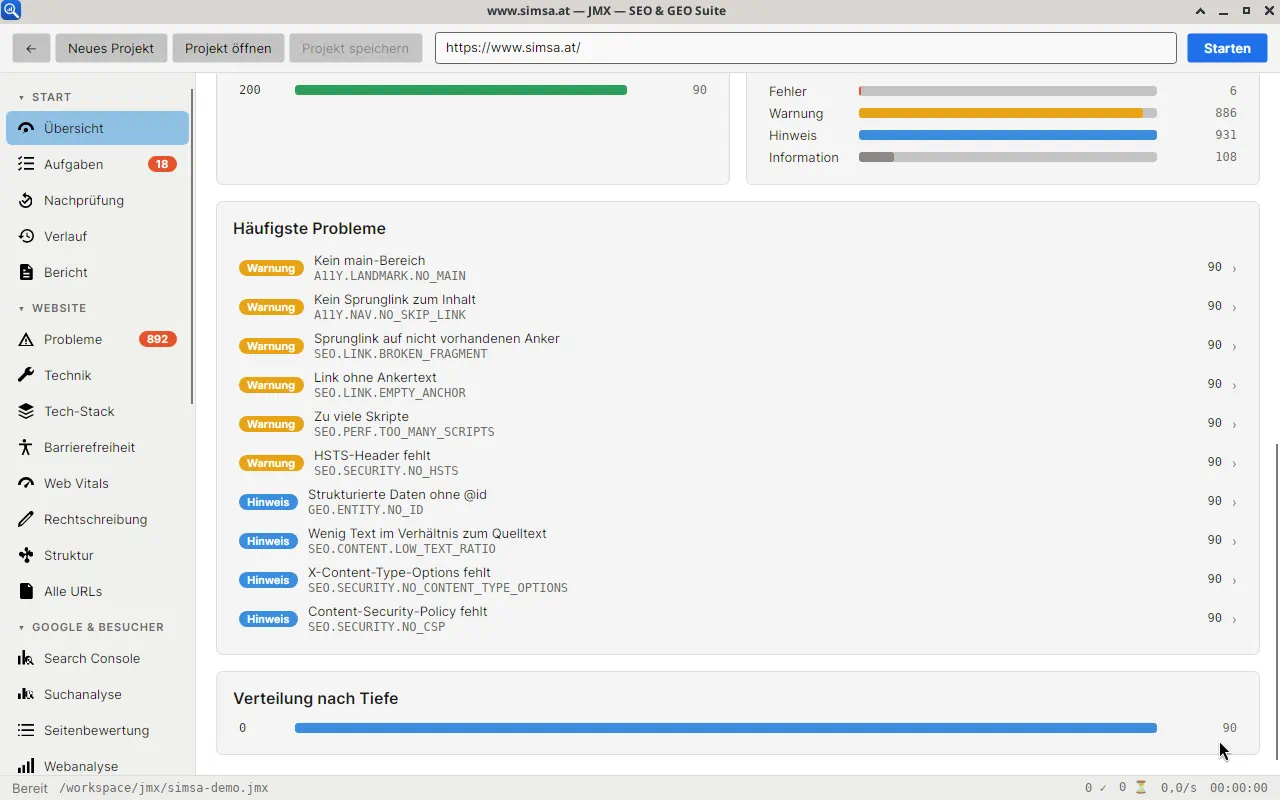This screenshot has width=1280, height=800.
Task: Open Tech-Stack via its layers icon
Action: coord(26,411)
